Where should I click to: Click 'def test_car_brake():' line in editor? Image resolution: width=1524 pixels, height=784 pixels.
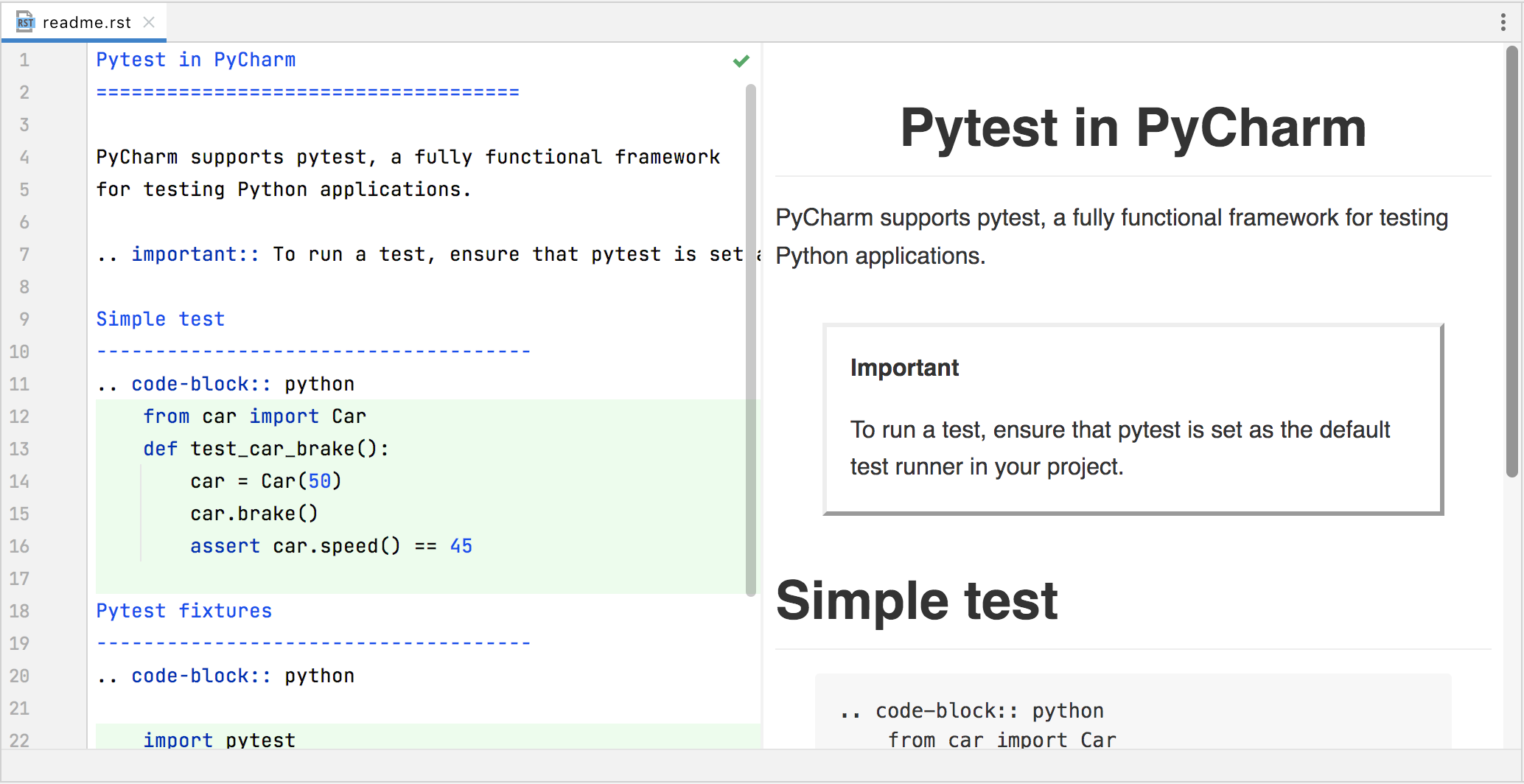click(265, 449)
